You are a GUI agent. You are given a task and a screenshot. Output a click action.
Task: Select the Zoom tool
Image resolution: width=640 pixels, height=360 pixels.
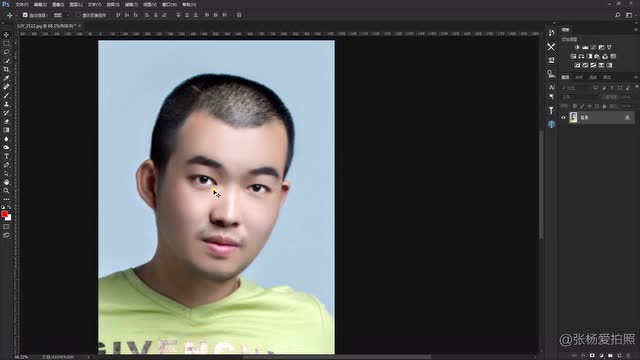6,191
